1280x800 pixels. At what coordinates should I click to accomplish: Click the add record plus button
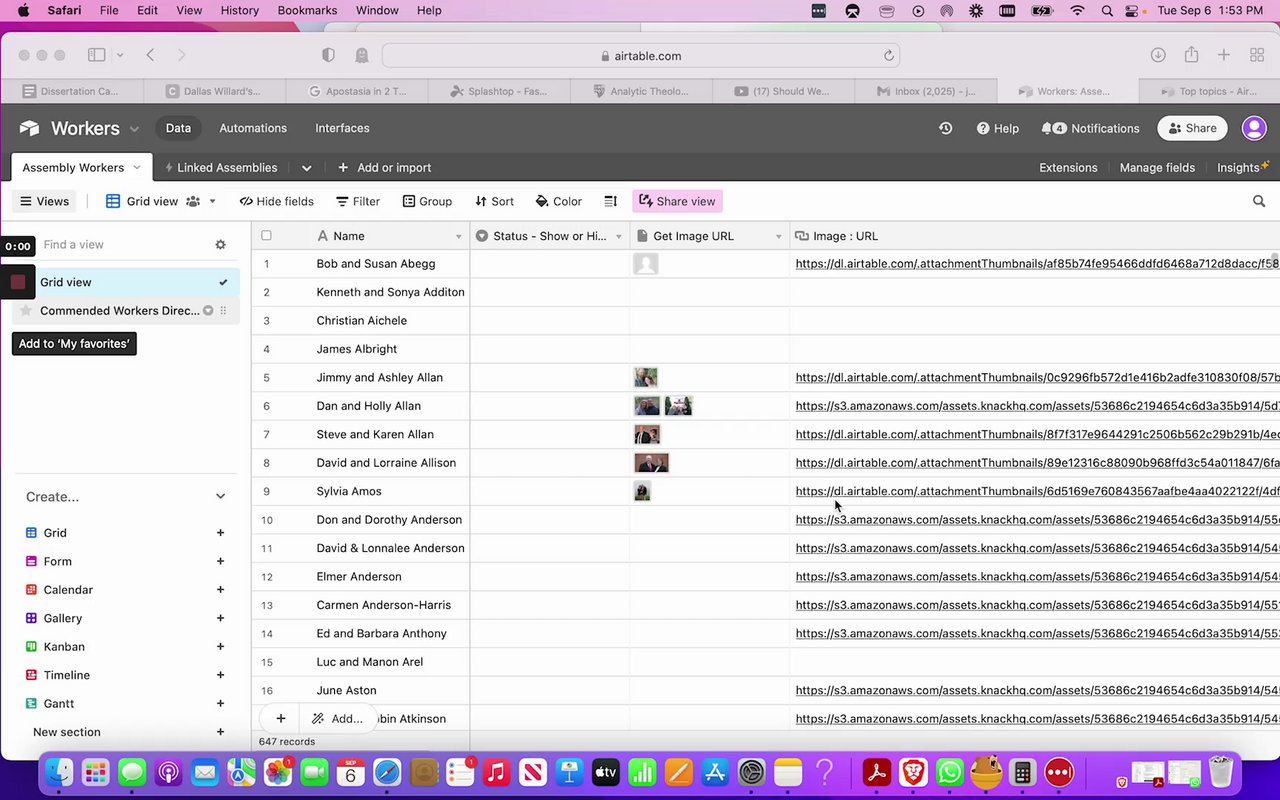(x=281, y=718)
